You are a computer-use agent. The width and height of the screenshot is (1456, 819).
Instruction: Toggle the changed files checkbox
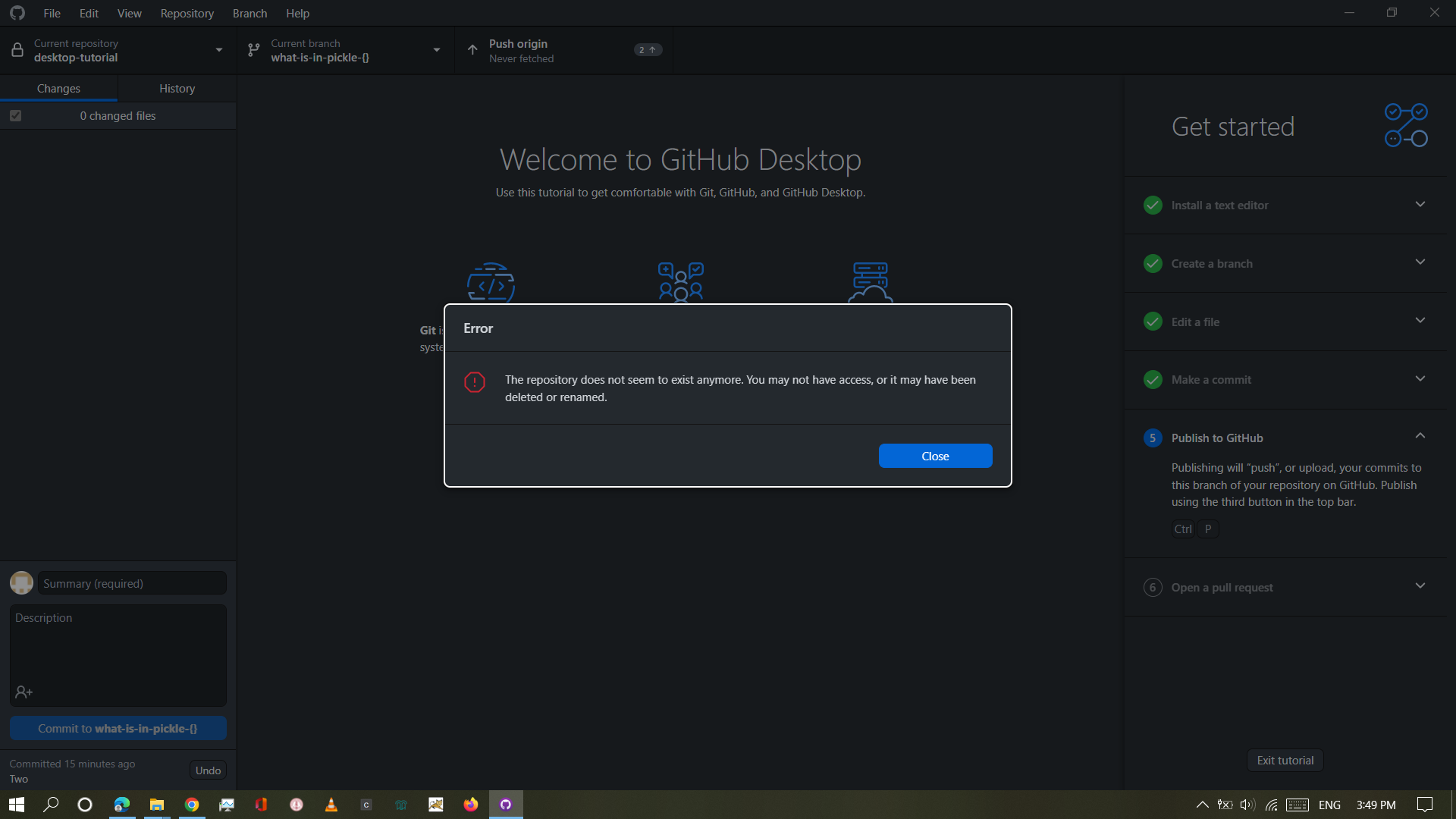click(16, 116)
